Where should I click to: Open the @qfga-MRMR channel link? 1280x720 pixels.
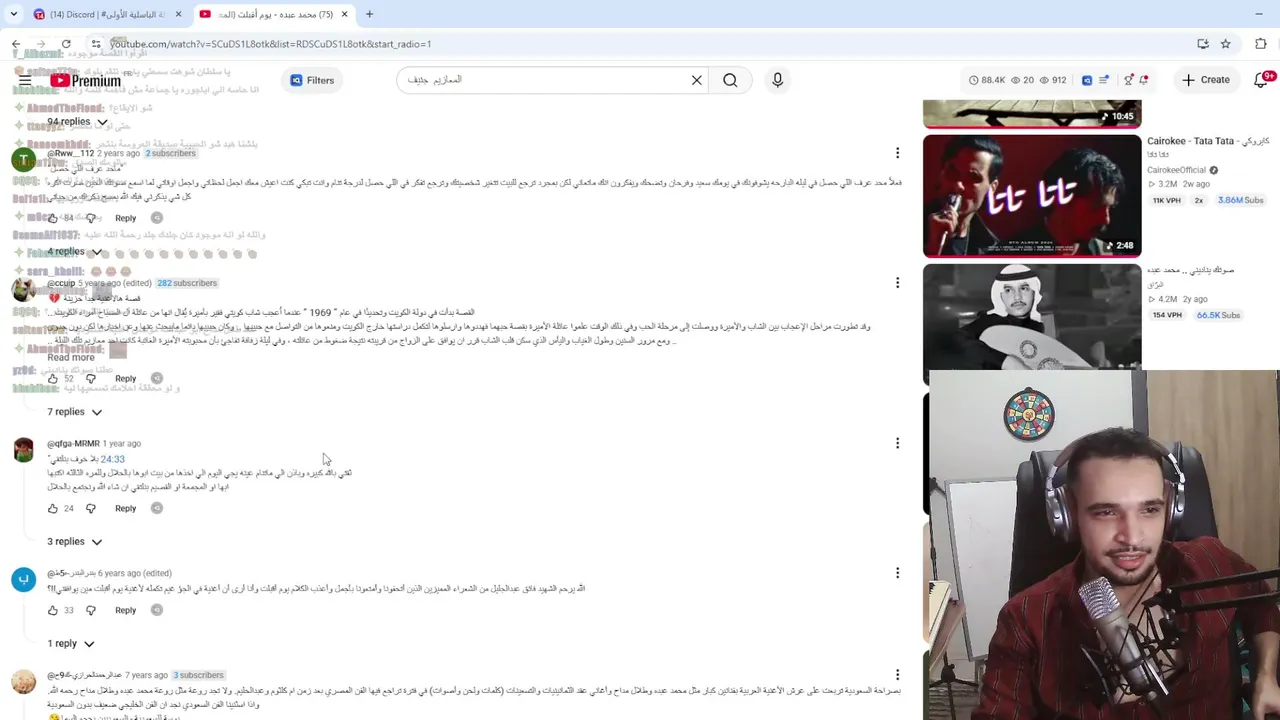[x=73, y=444]
